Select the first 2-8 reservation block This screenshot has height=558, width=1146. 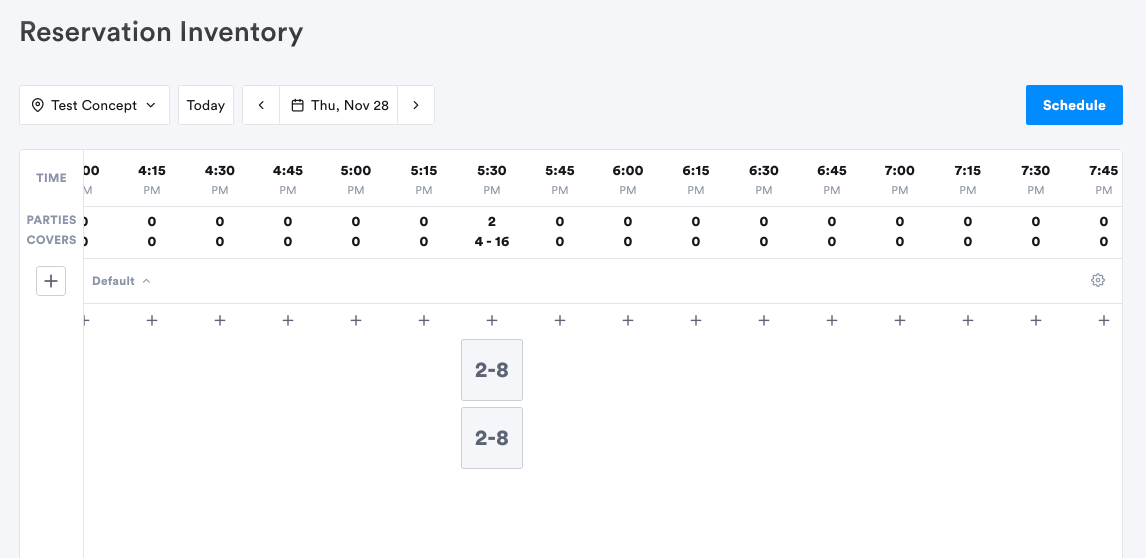[492, 370]
